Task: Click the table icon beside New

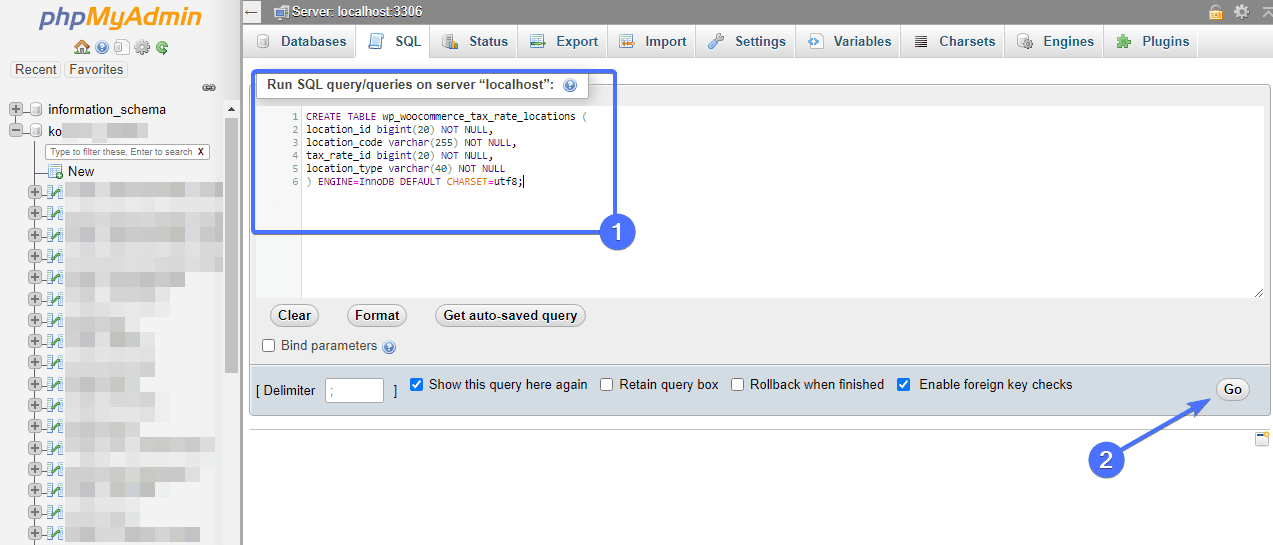Action: [56, 171]
